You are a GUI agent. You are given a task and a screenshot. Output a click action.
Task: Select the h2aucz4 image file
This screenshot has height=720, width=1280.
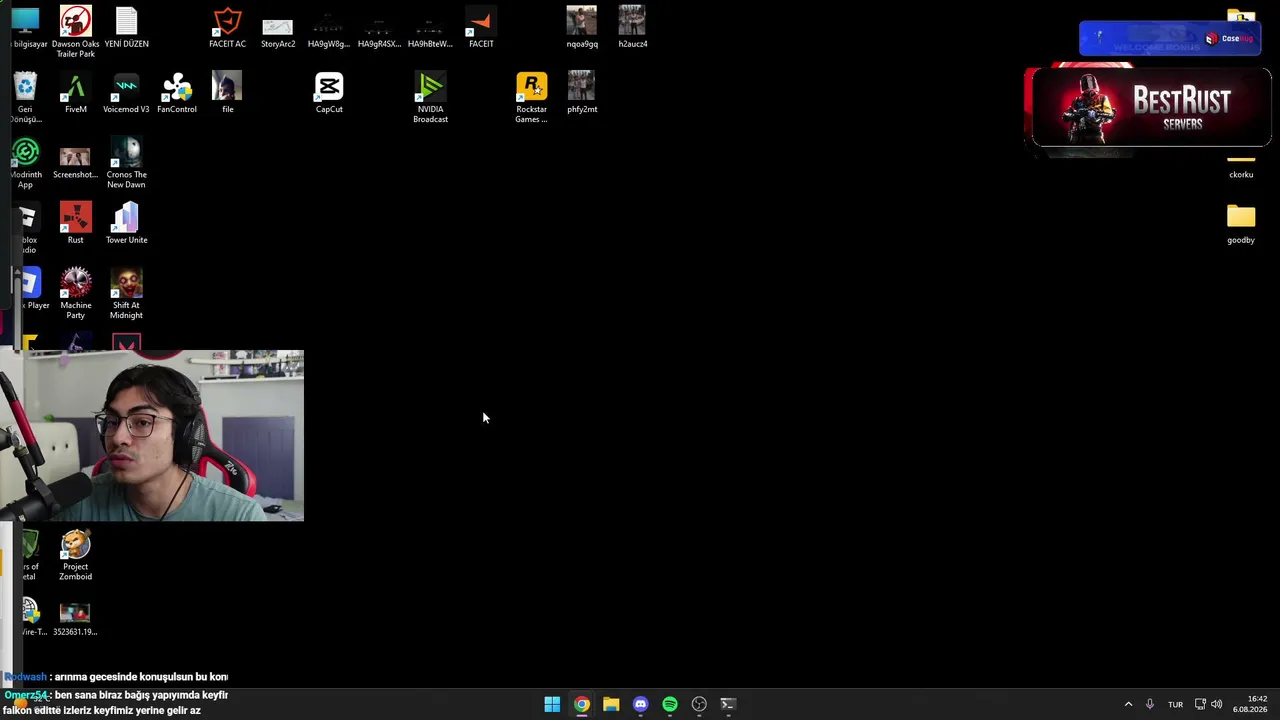(632, 27)
